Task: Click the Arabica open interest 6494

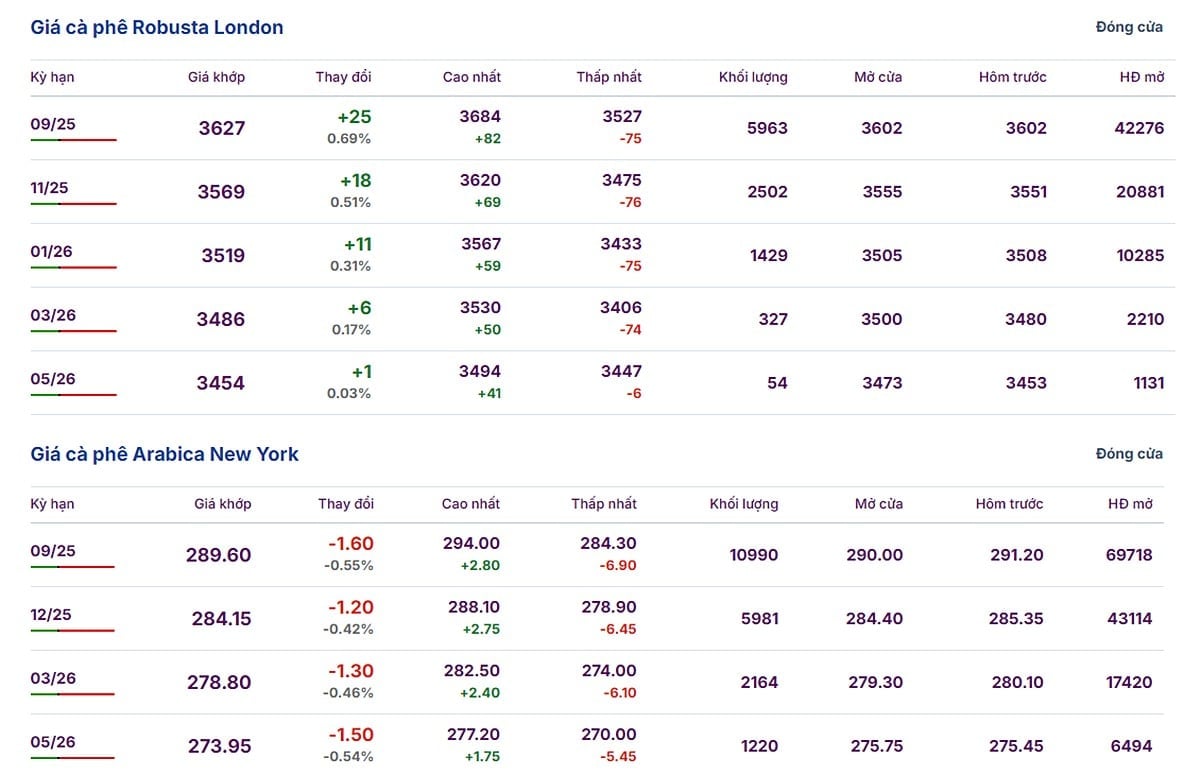Action: 1131,747
